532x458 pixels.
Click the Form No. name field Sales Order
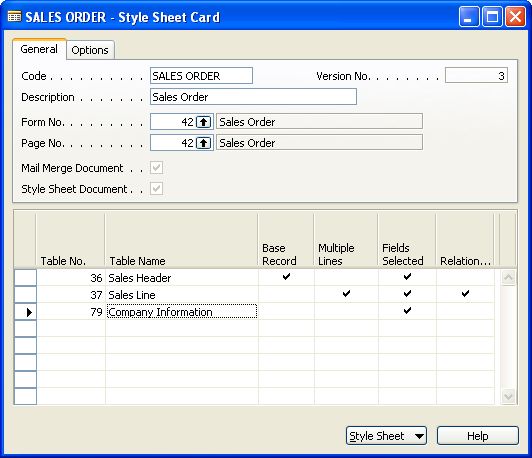(x=319, y=121)
